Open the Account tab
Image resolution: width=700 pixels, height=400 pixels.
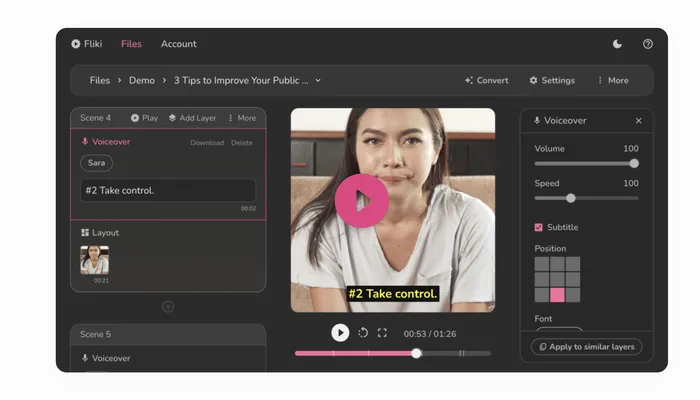(x=179, y=44)
